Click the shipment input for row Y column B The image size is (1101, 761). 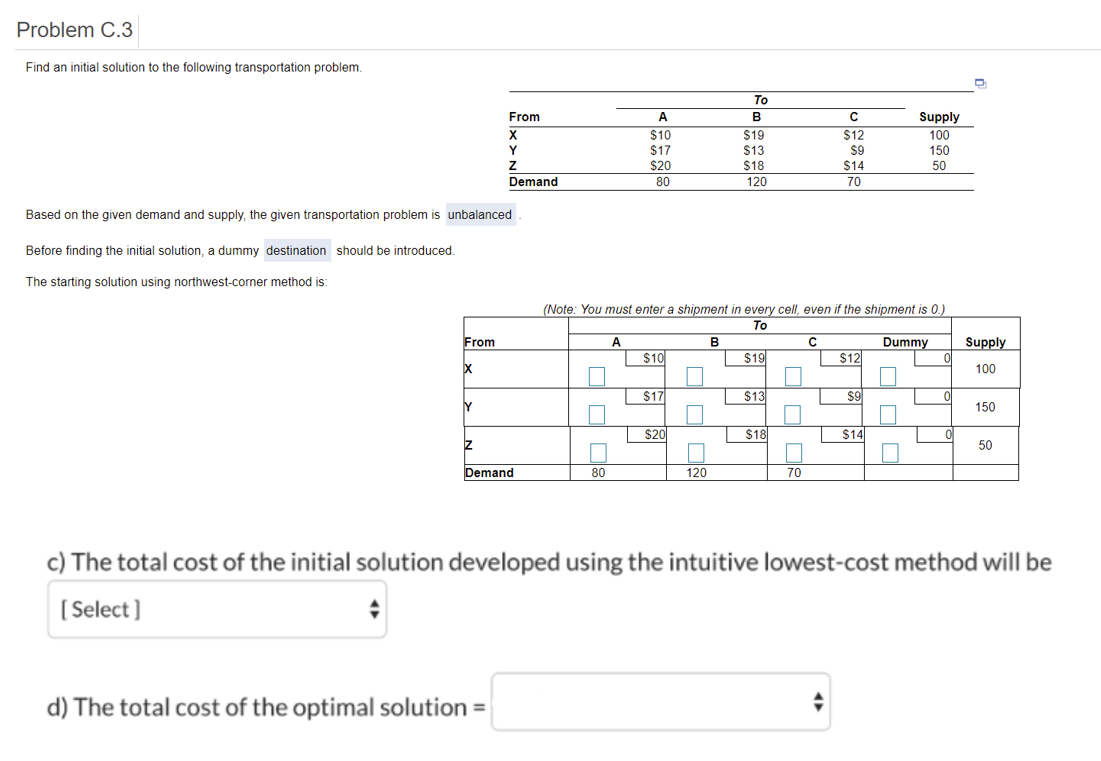[x=693, y=414]
